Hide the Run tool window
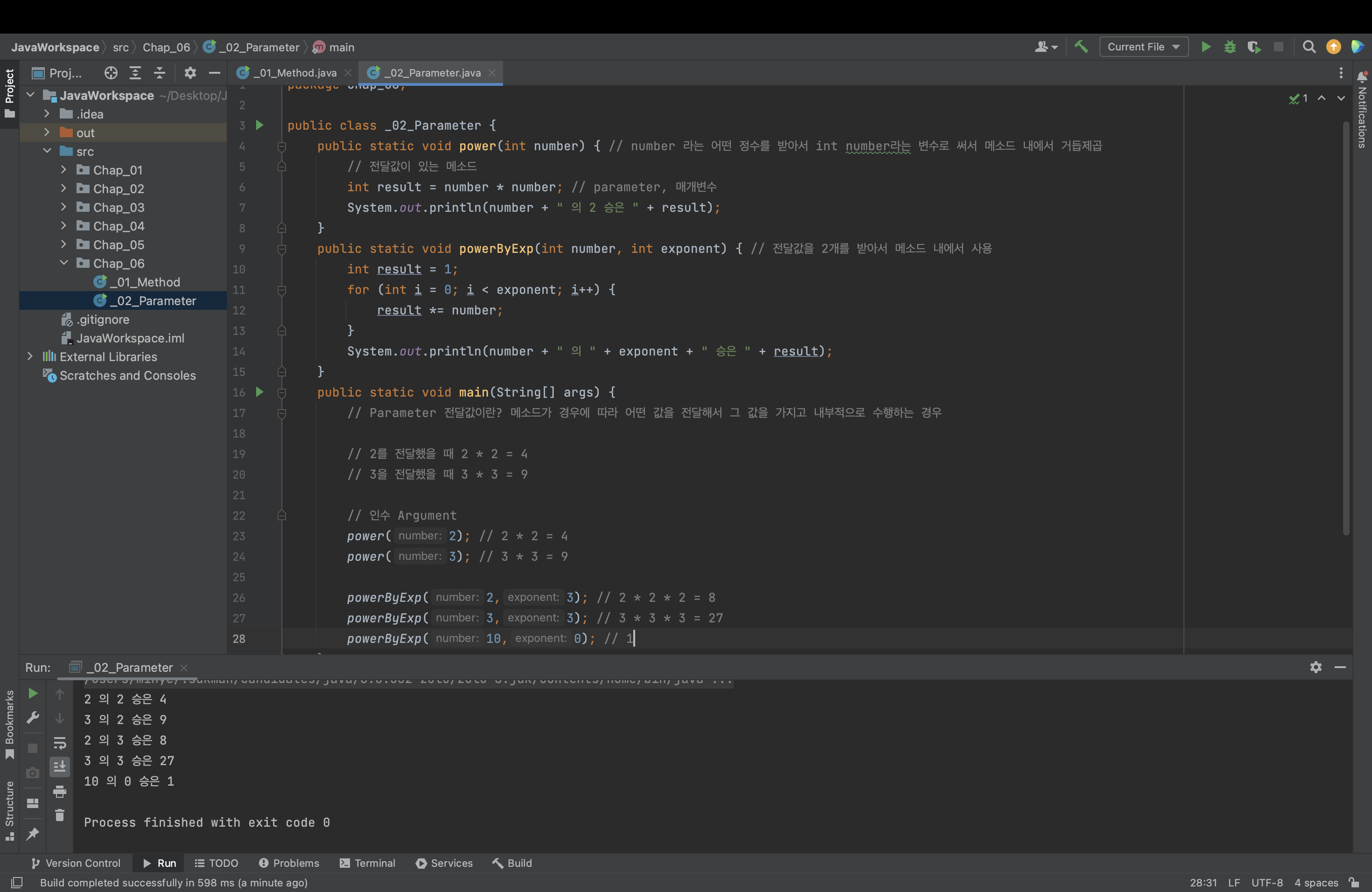Image resolution: width=1372 pixels, height=892 pixels. (1340, 667)
